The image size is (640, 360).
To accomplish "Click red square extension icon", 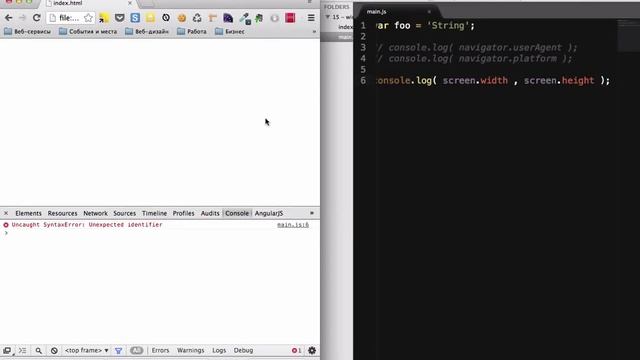I will click(x=290, y=18).
